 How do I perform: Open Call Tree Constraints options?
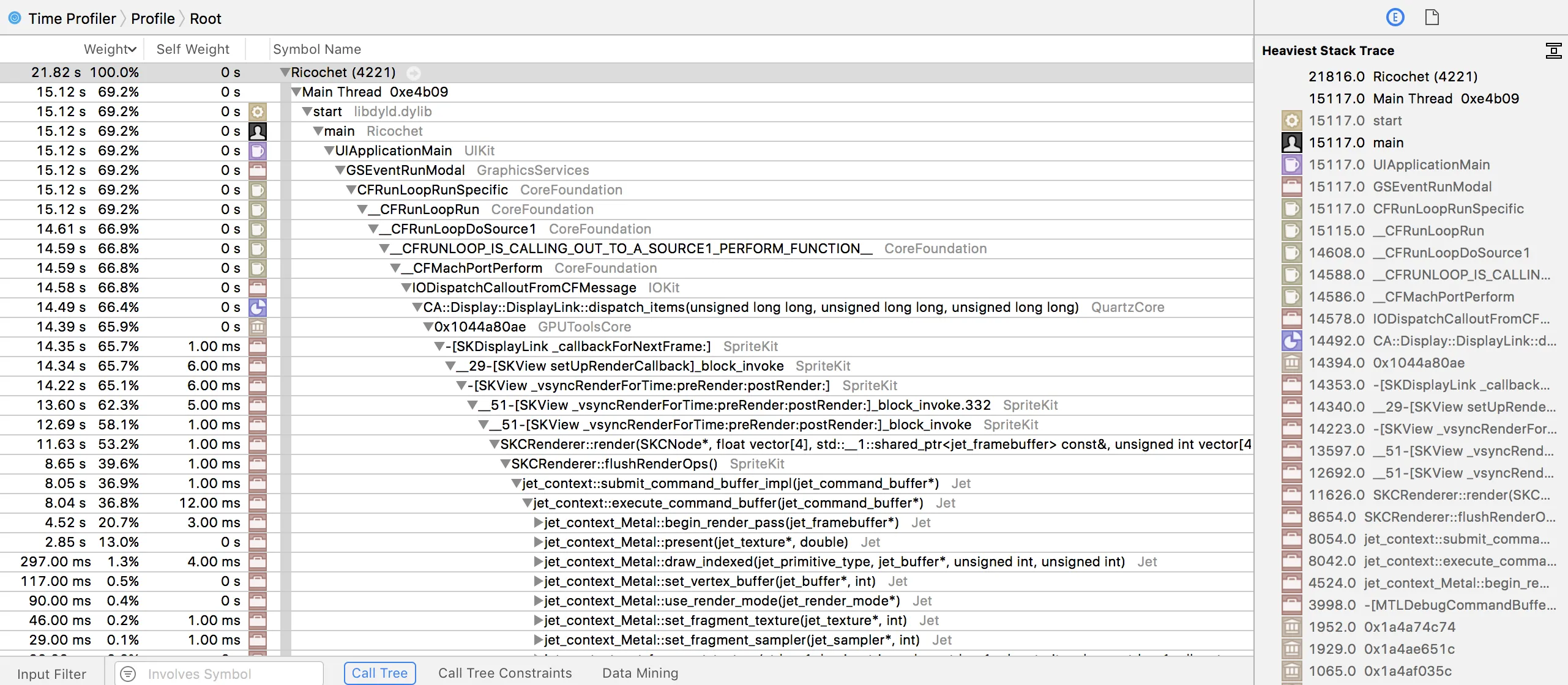[x=504, y=673]
